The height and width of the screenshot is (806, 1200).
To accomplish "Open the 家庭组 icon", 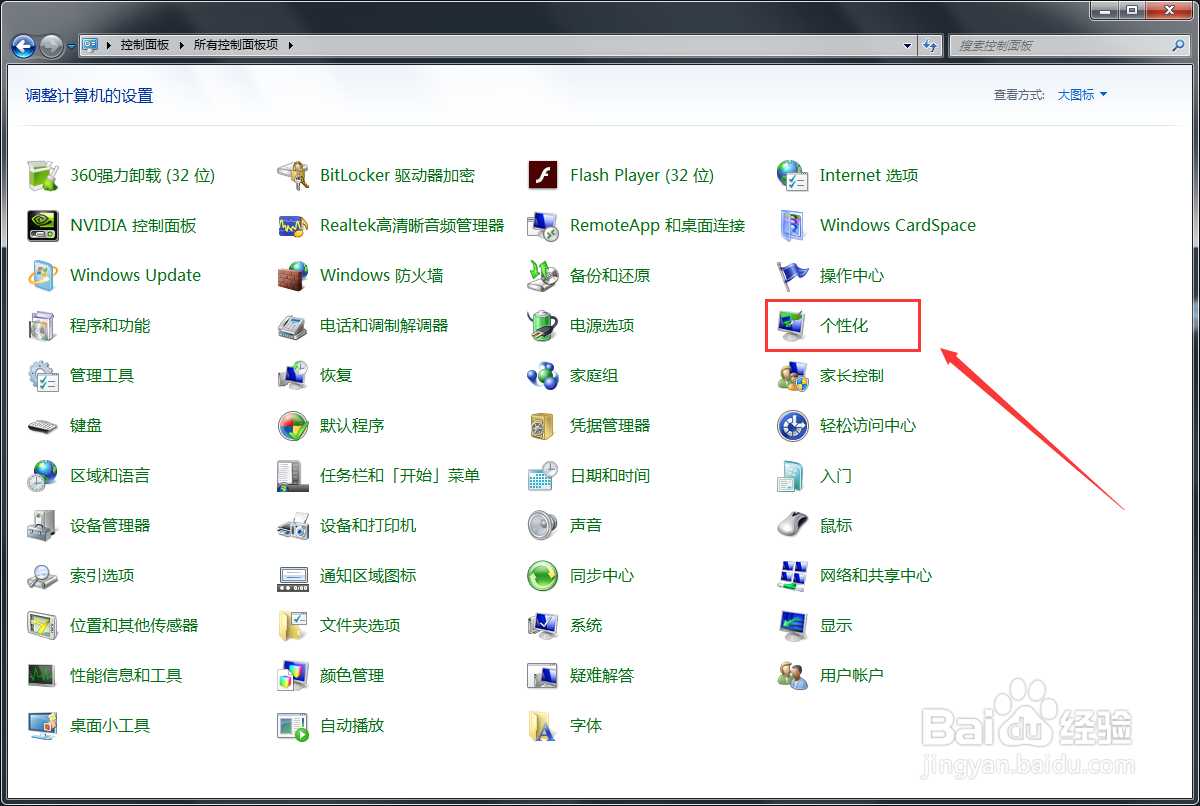I will pos(543,375).
